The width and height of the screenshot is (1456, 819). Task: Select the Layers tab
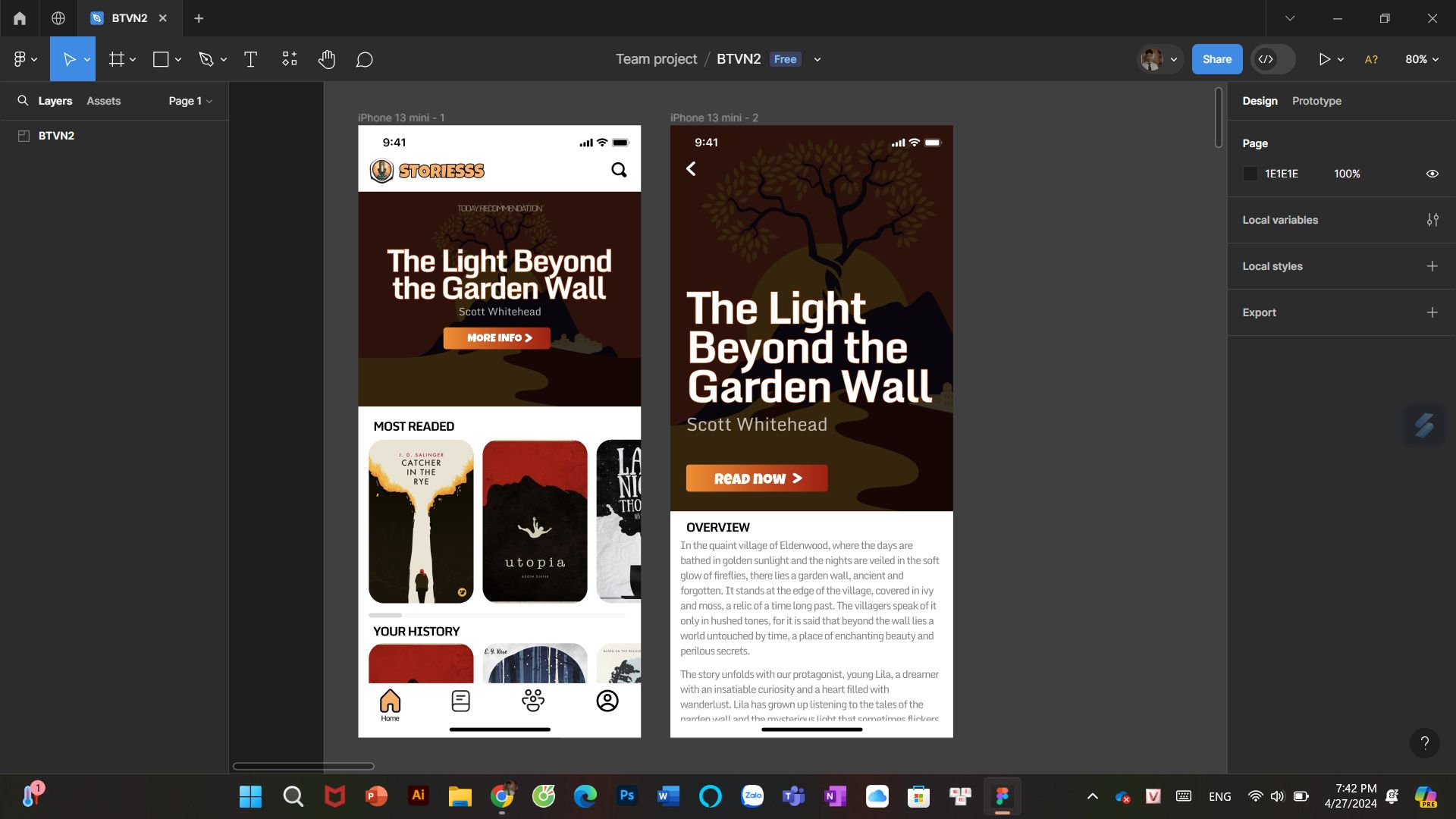pos(55,101)
